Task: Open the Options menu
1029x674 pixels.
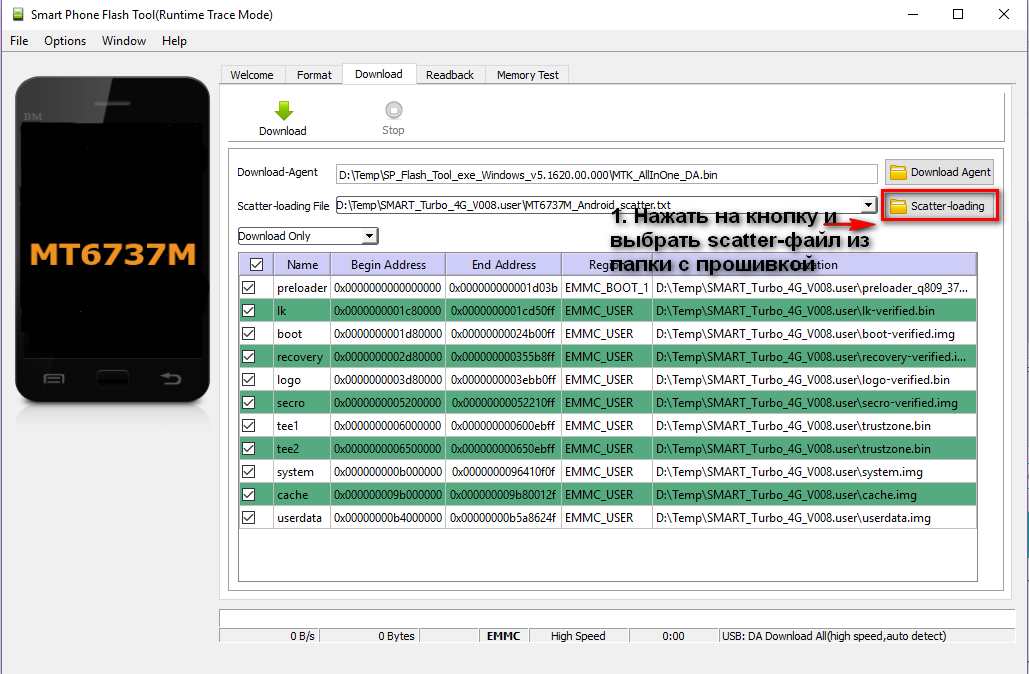Action: (x=65, y=41)
